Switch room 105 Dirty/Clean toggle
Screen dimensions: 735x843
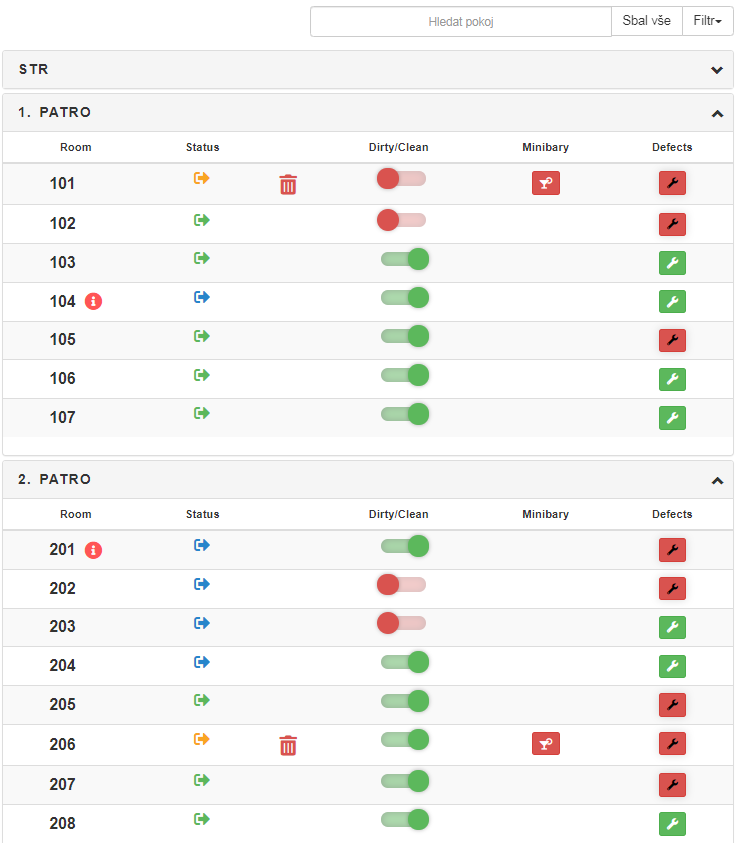click(x=405, y=336)
